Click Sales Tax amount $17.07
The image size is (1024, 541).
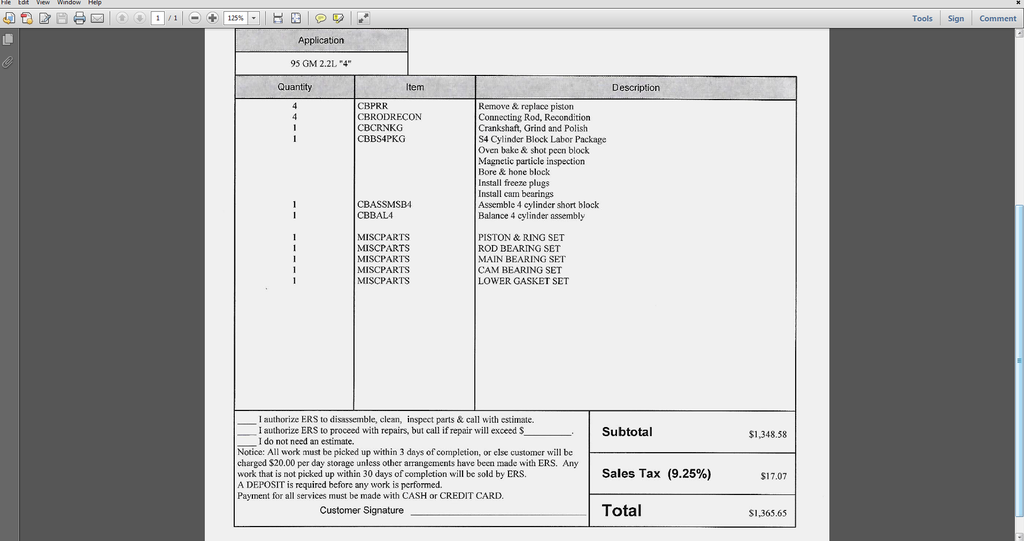click(773, 476)
